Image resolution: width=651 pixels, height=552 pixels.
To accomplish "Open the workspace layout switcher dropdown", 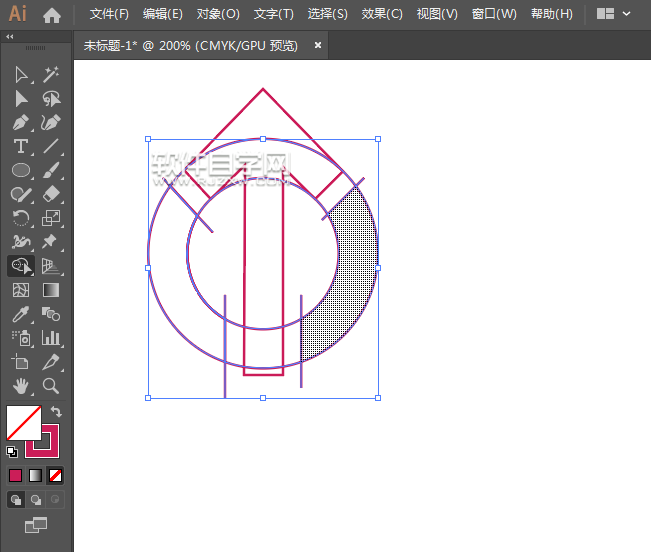I will (613, 14).
